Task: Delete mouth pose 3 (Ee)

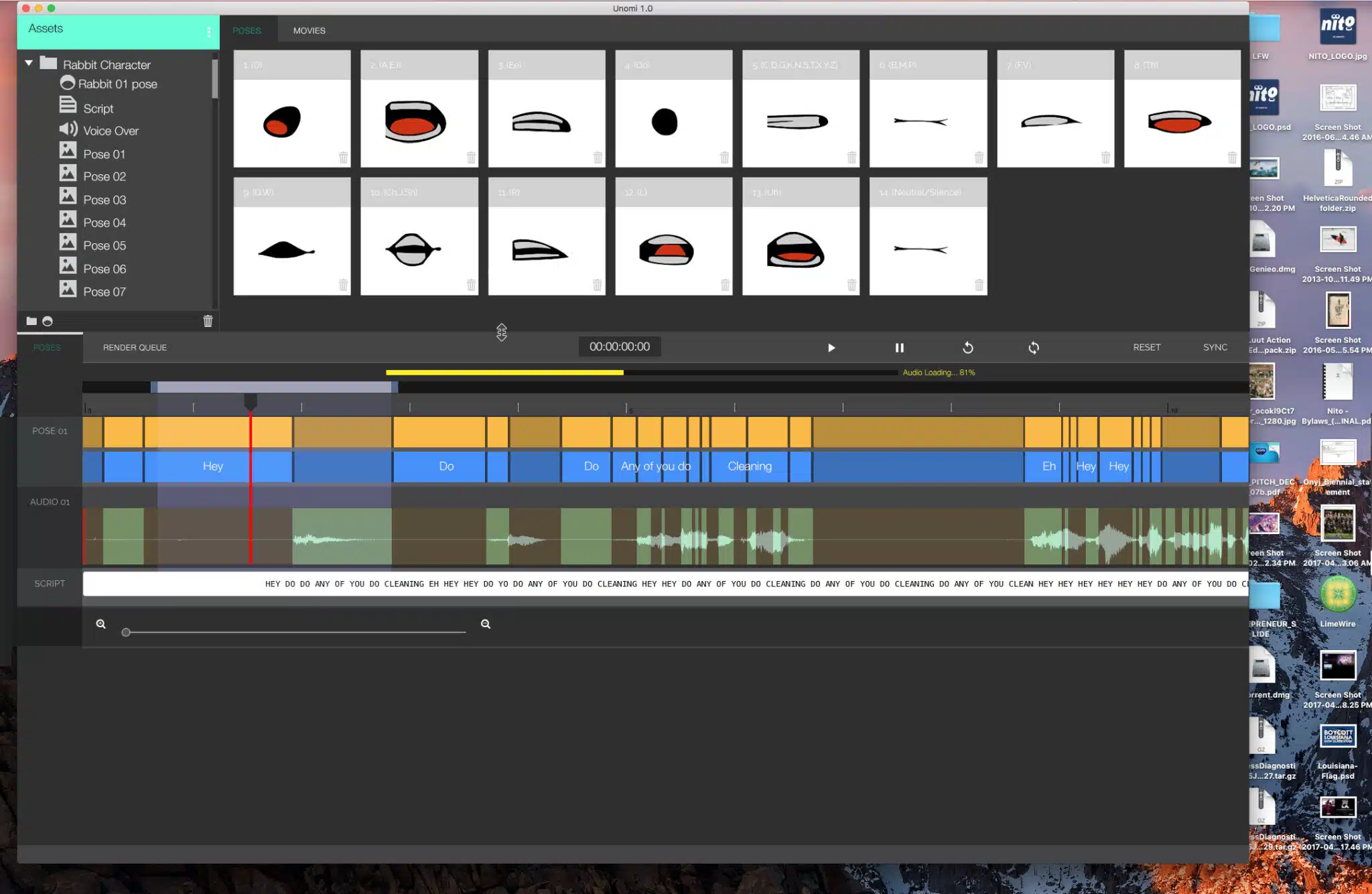Action: pos(598,157)
